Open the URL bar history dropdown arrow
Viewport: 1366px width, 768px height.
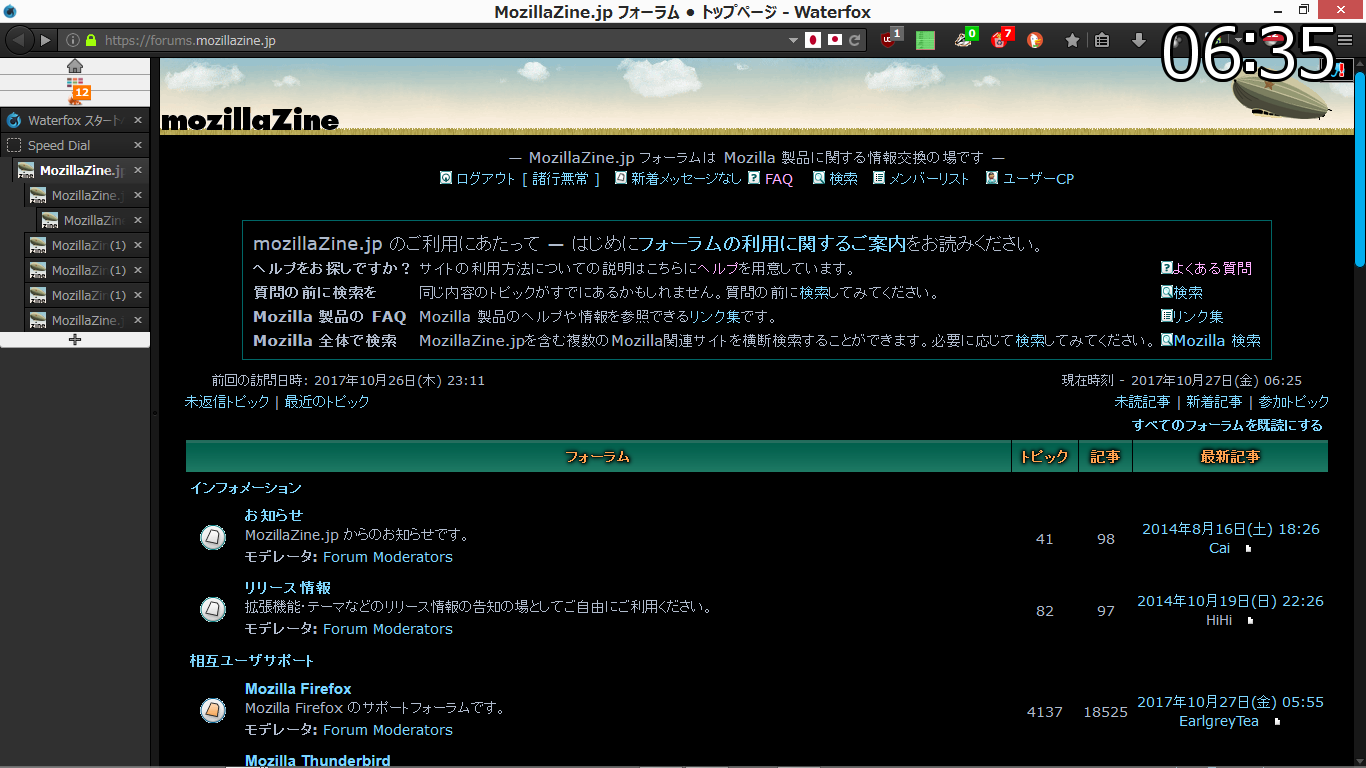pos(793,40)
